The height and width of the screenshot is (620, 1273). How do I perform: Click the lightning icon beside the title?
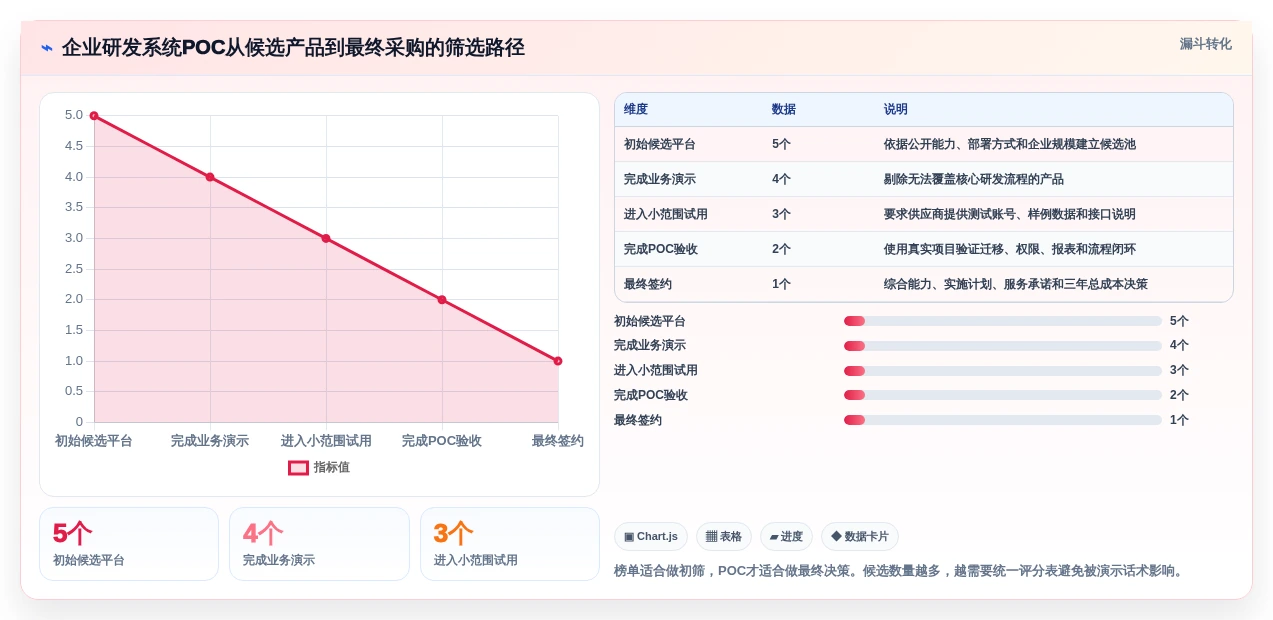[x=46, y=47]
